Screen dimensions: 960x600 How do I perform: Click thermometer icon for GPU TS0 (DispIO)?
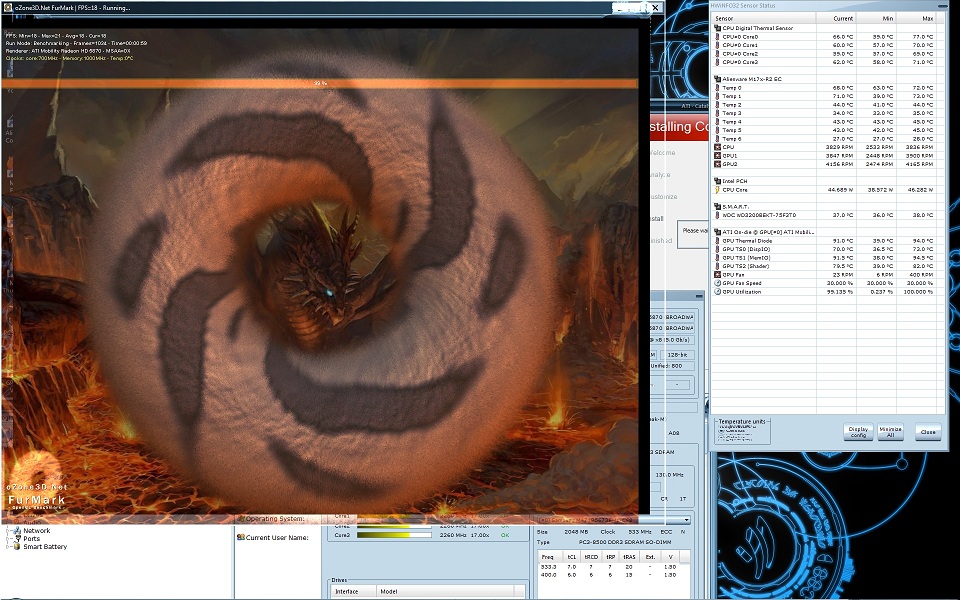pyautogui.click(x=718, y=249)
